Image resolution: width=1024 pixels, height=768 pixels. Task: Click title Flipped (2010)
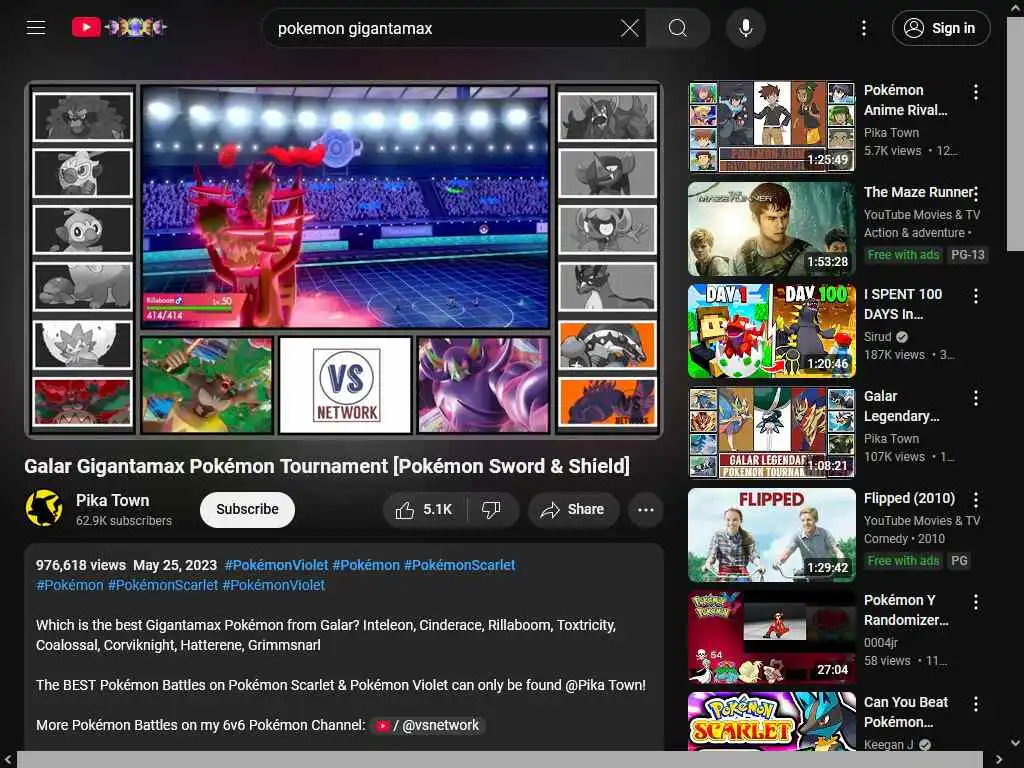909,498
